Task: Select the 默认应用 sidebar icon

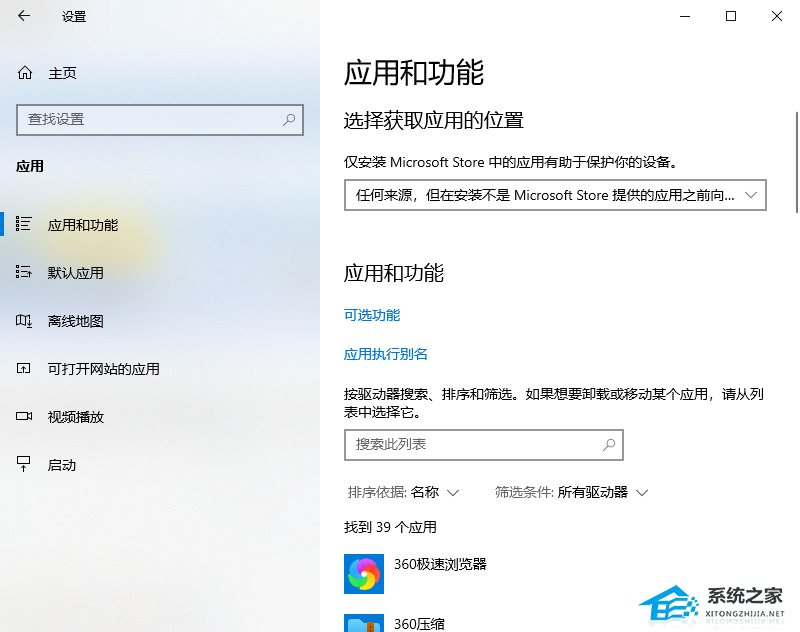Action: point(23,272)
